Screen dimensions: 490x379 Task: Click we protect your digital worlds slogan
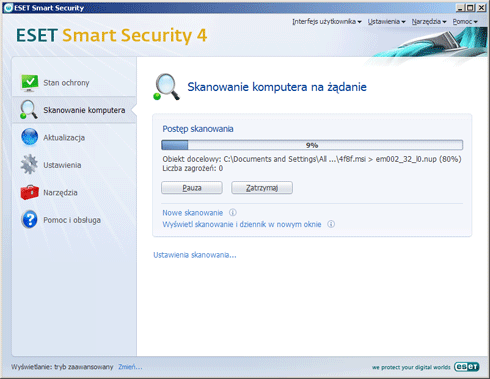point(411,367)
